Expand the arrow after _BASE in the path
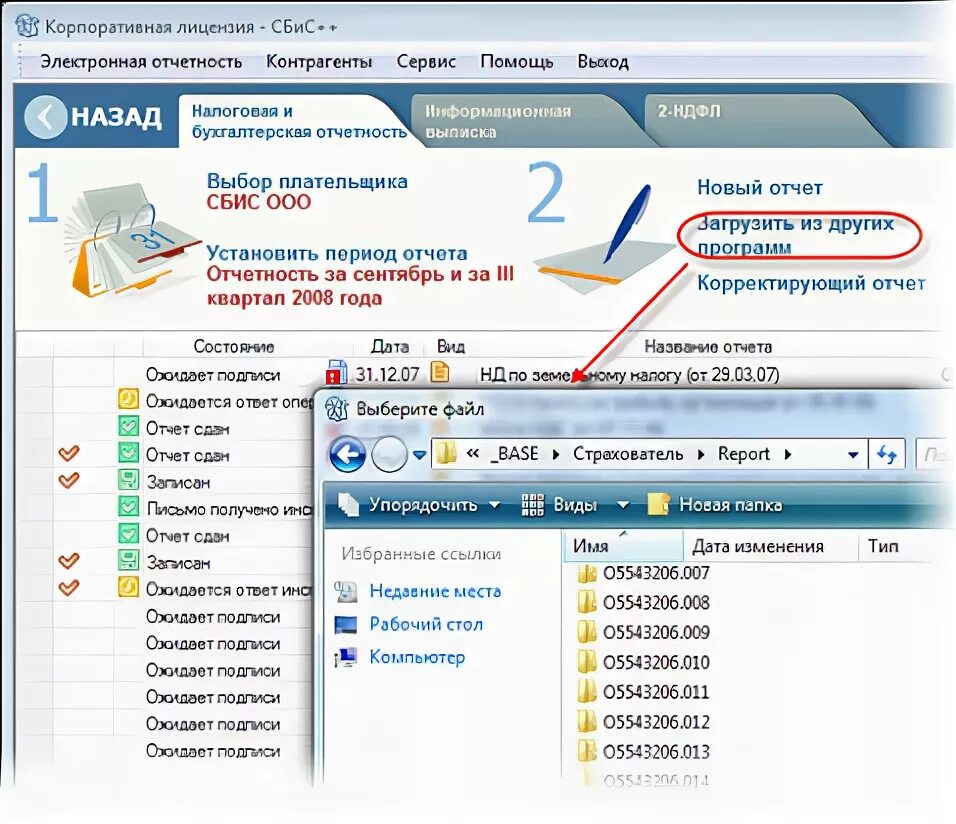 (x=555, y=454)
